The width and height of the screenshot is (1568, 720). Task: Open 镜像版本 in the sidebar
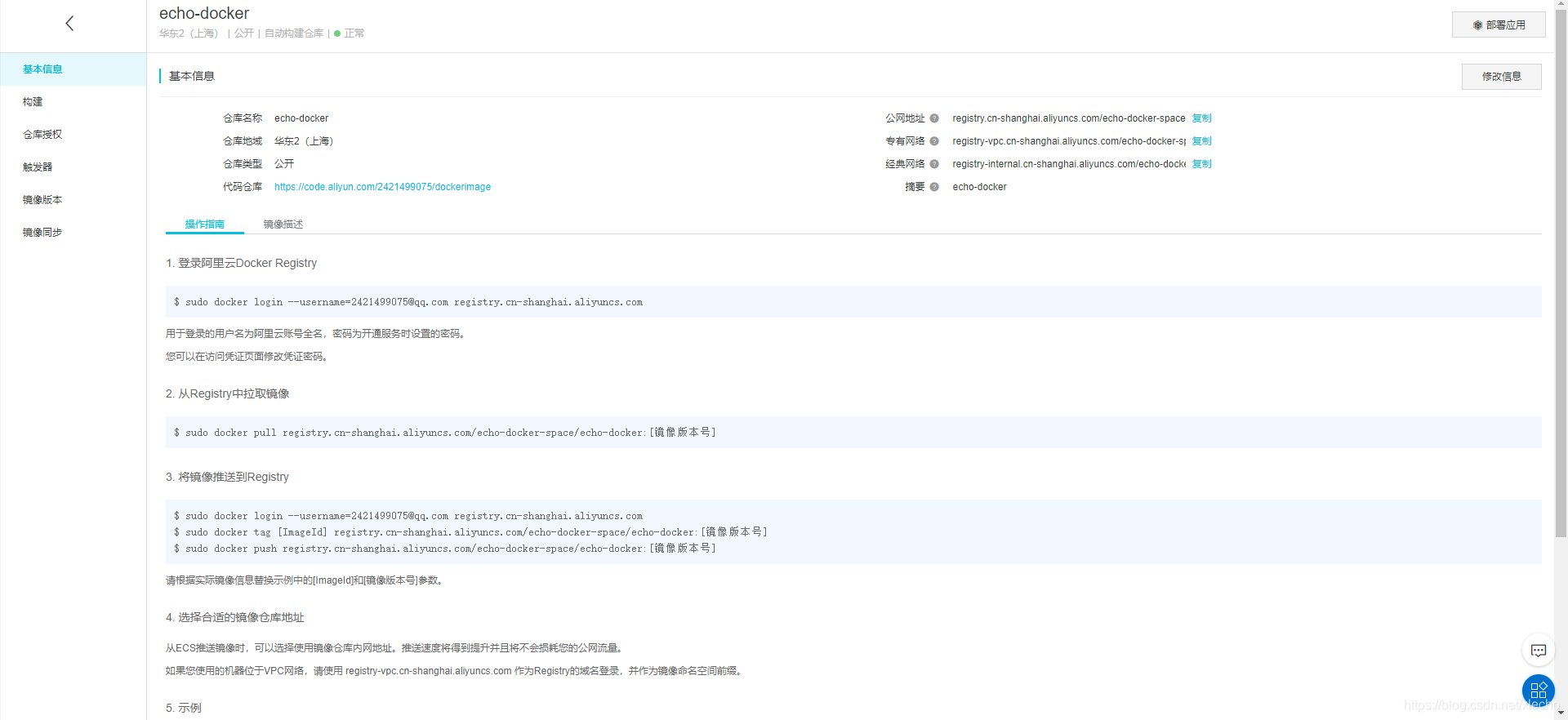click(73, 200)
